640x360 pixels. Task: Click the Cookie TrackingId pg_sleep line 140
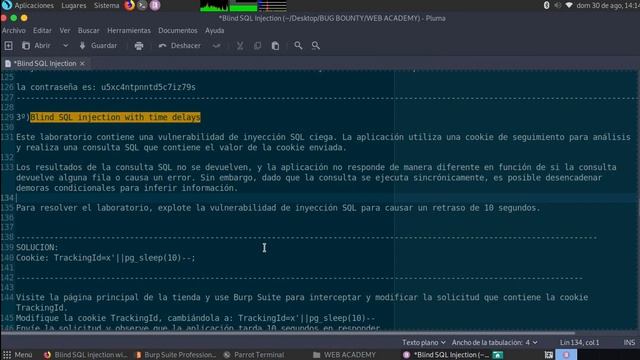point(106,258)
